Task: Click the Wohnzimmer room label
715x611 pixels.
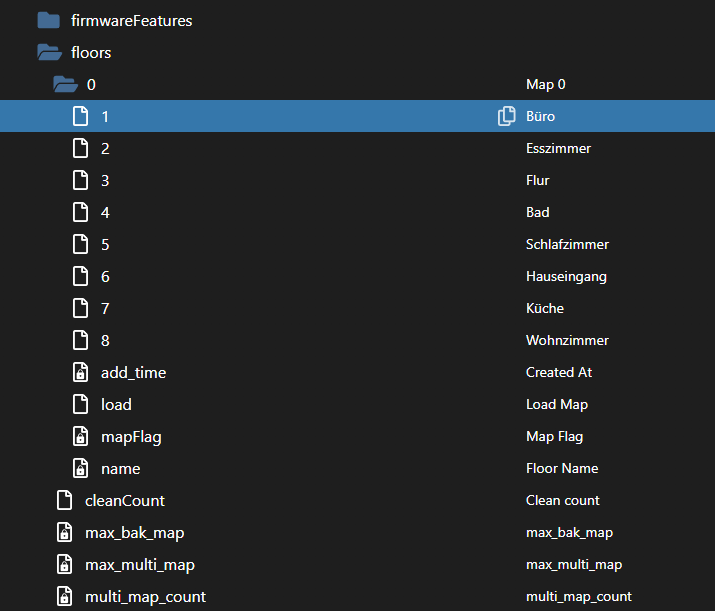Action: coord(567,340)
